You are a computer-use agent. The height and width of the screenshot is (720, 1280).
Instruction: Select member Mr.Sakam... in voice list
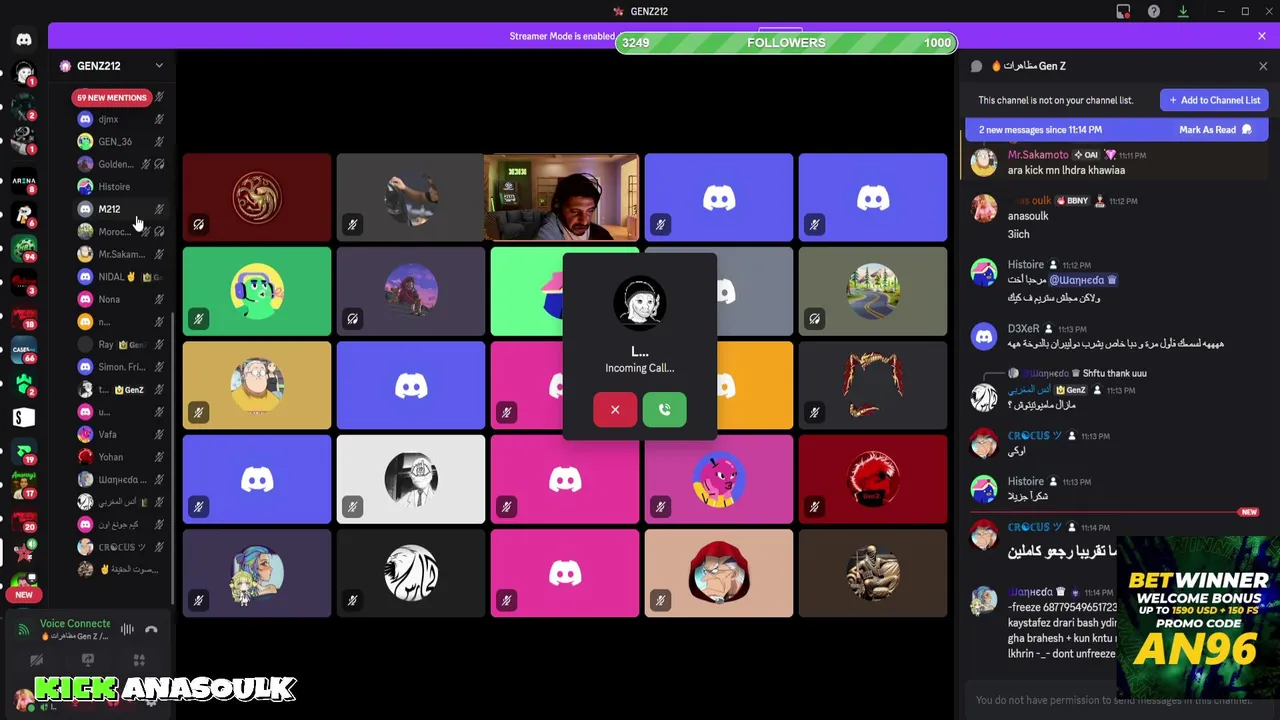click(x=121, y=254)
